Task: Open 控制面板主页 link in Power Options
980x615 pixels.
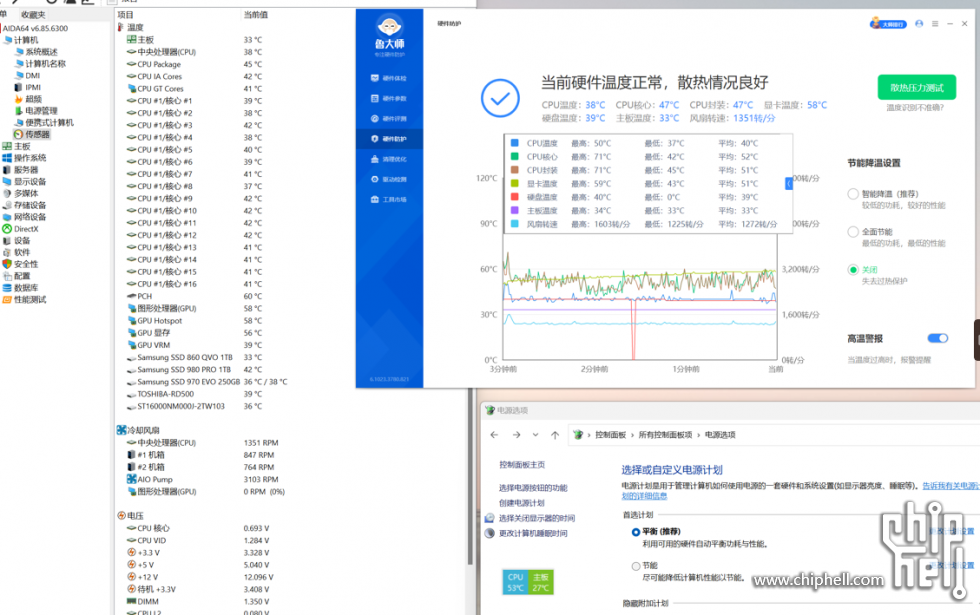Action: pyautogui.click(x=522, y=465)
